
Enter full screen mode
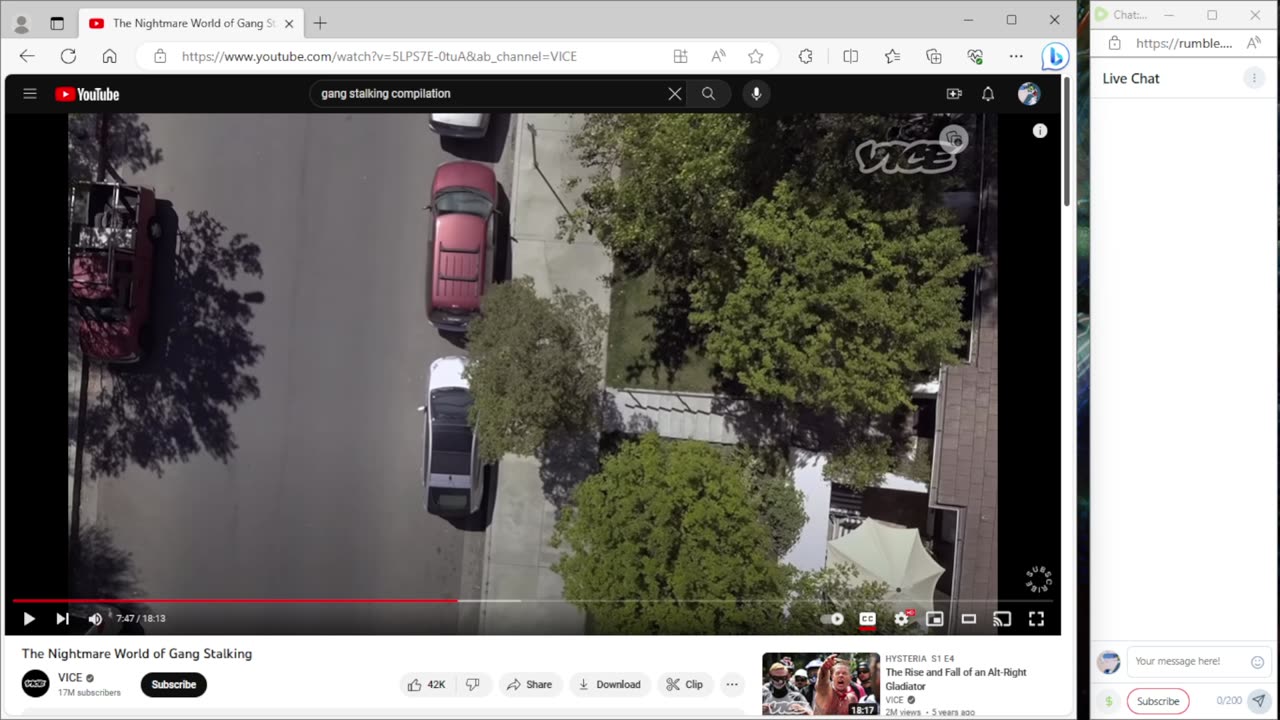tap(1036, 619)
